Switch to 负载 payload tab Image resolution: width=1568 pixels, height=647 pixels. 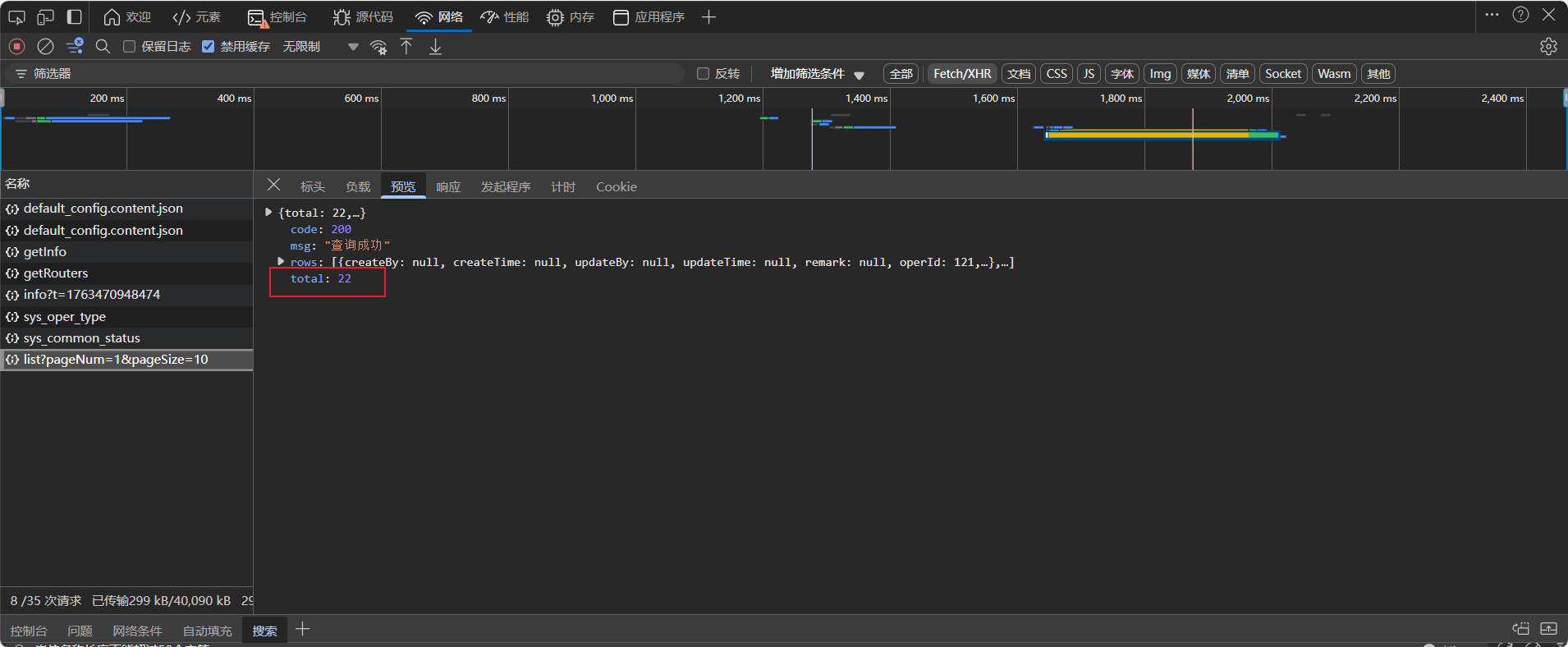coord(358,186)
